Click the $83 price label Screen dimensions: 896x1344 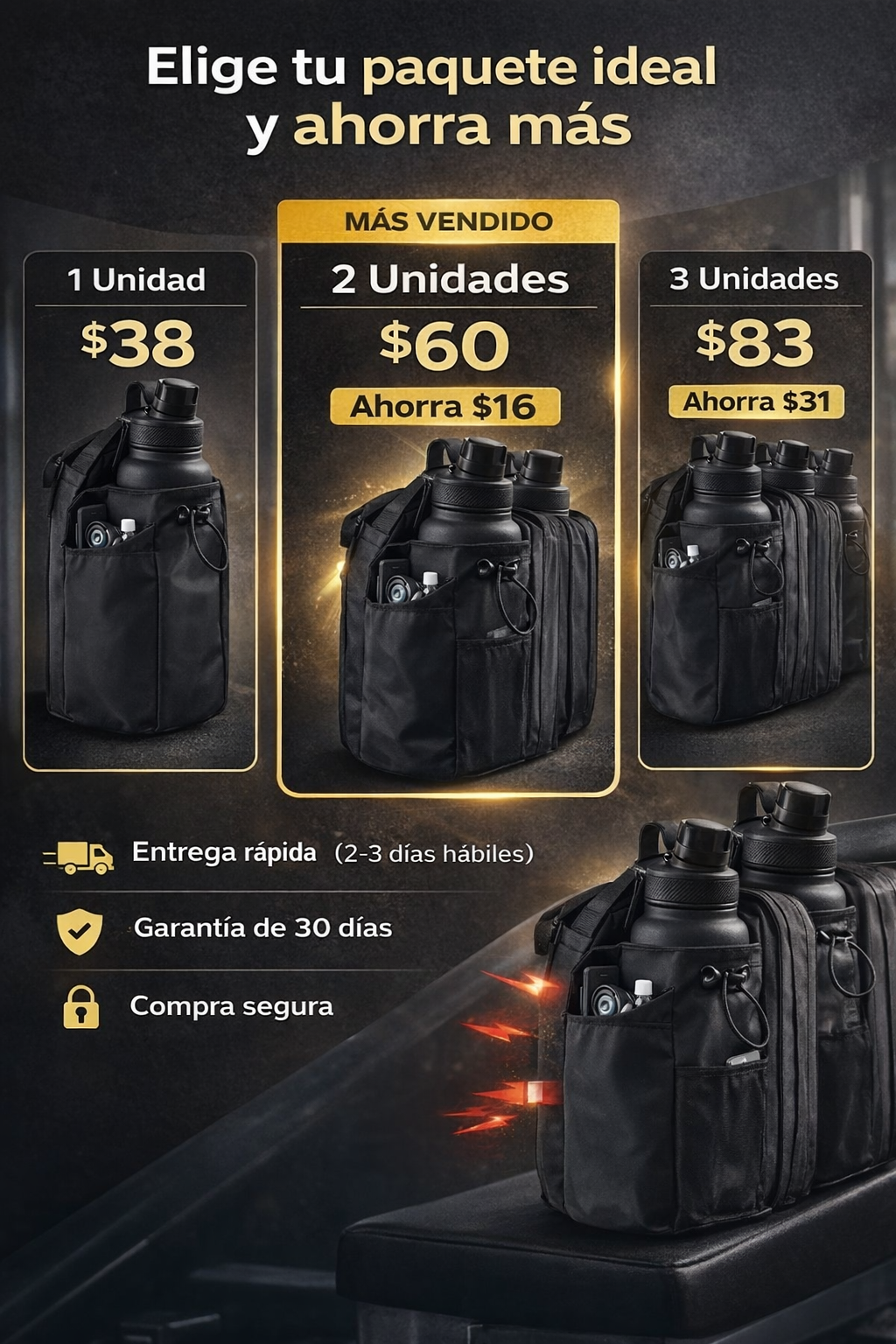[x=755, y=342]
